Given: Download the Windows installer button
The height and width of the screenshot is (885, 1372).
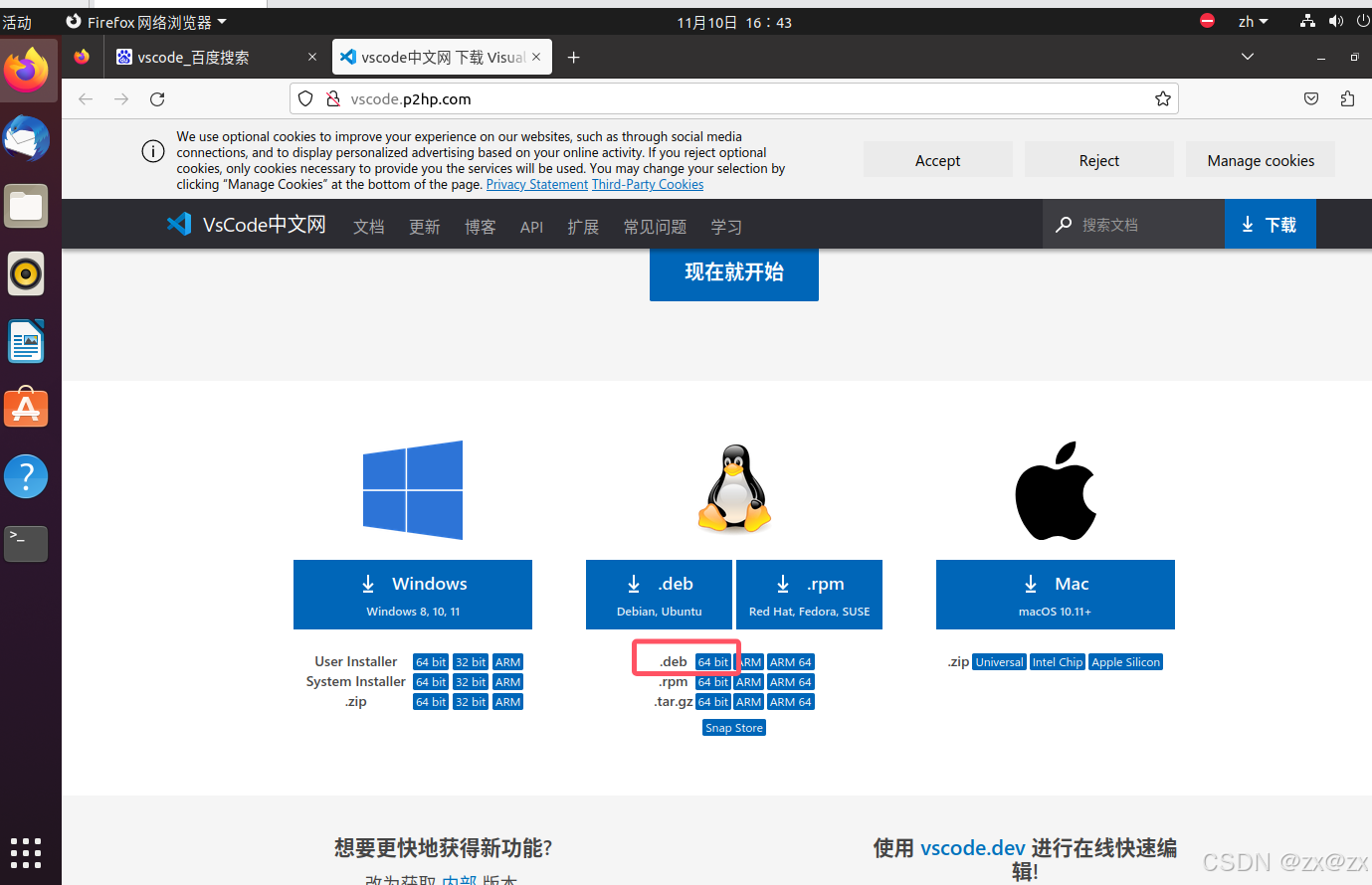Looking at the screenshot, I should (x=413, y=595).
